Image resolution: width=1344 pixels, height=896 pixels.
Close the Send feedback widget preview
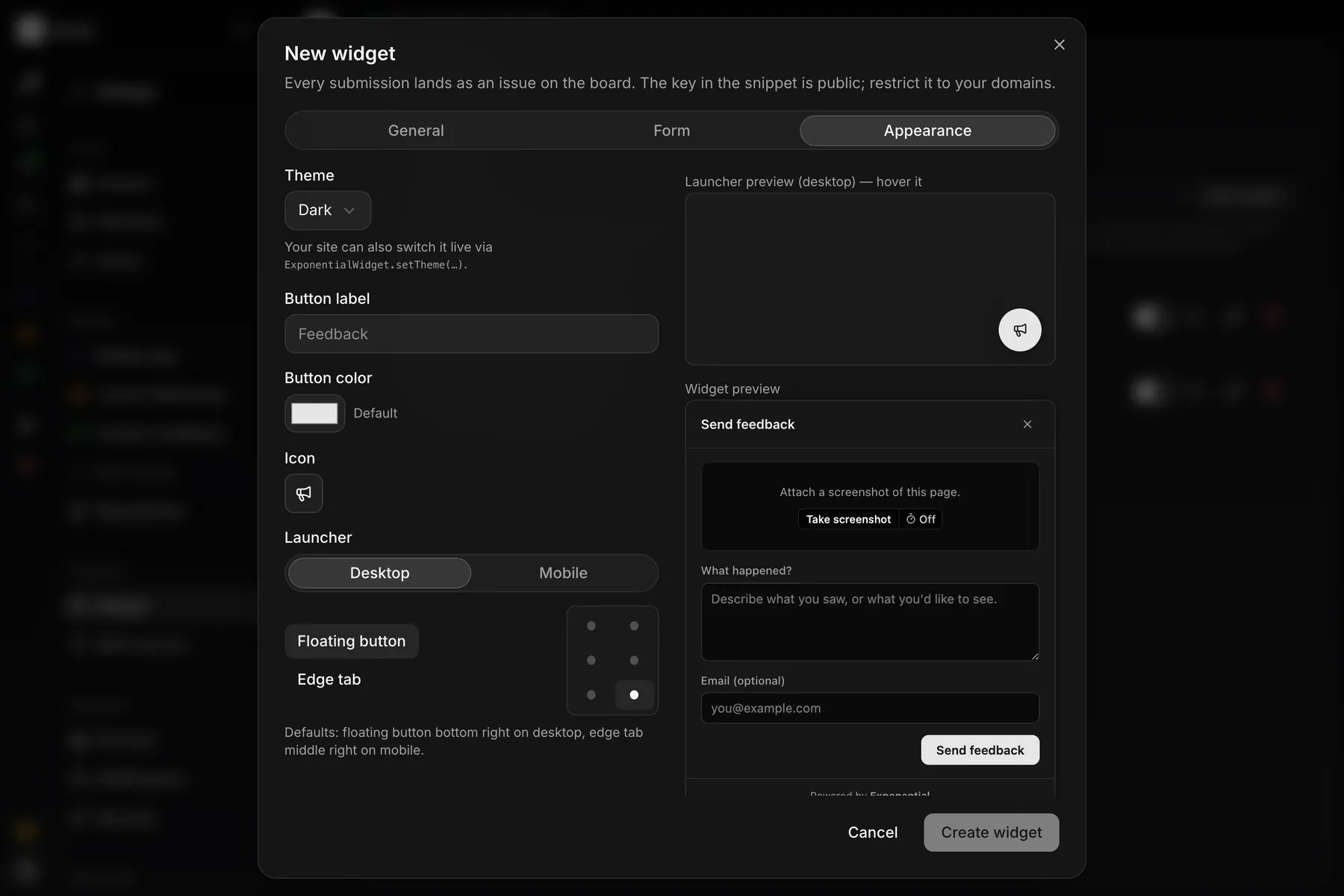[1027, 424]
